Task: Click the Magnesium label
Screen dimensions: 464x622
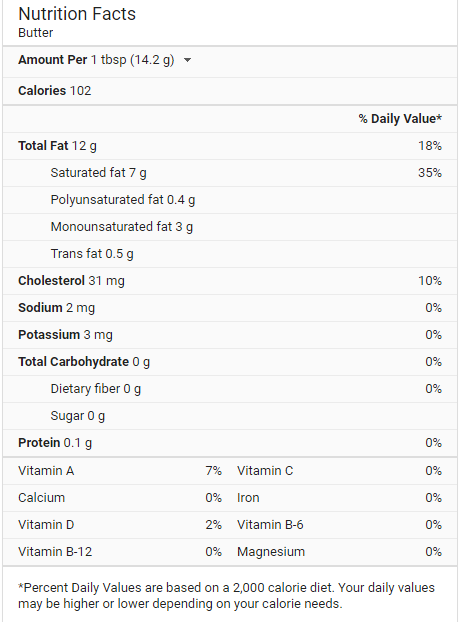Action: 271,552
